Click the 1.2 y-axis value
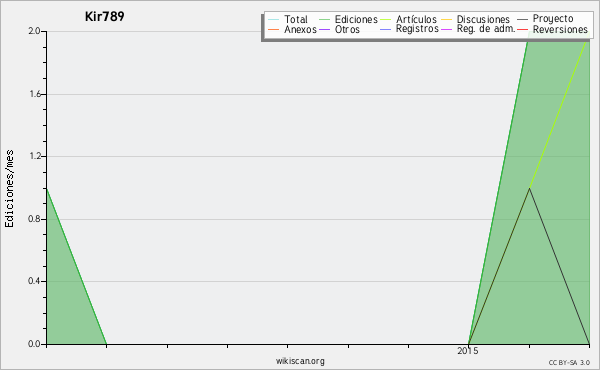Image resolution: width=600 pixels, height=370 pixels. pos(35,156)
